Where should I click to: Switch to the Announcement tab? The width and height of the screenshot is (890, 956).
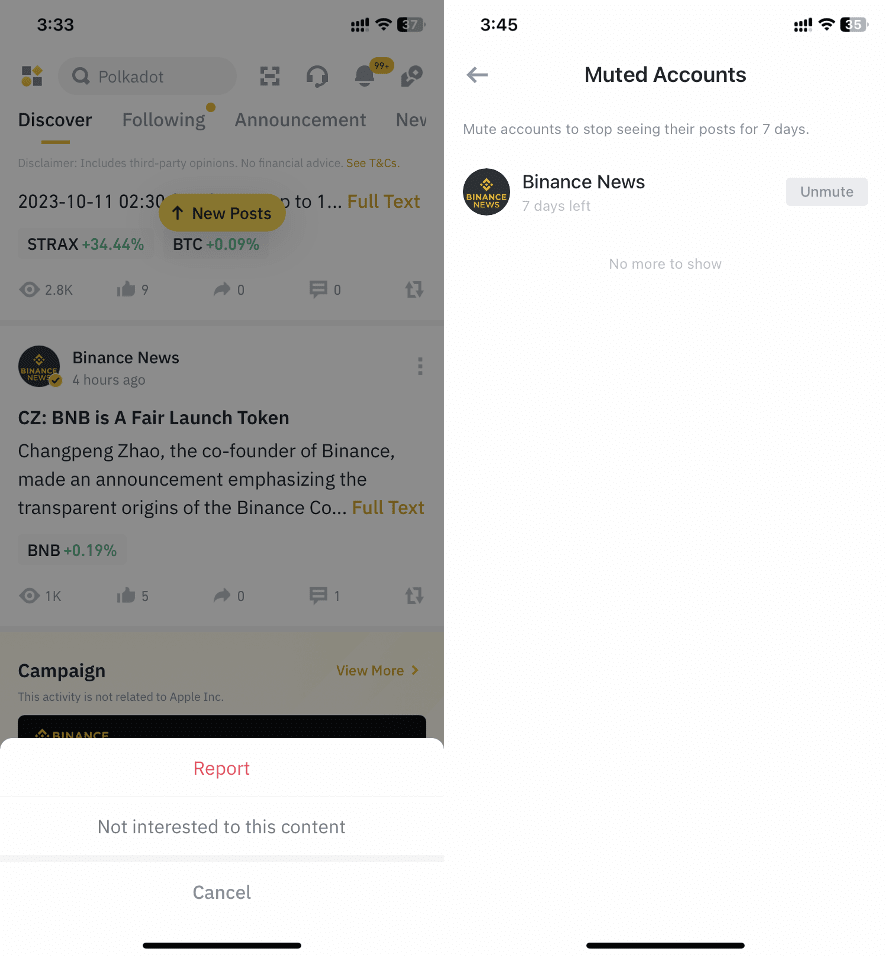(x=301, y=120)
